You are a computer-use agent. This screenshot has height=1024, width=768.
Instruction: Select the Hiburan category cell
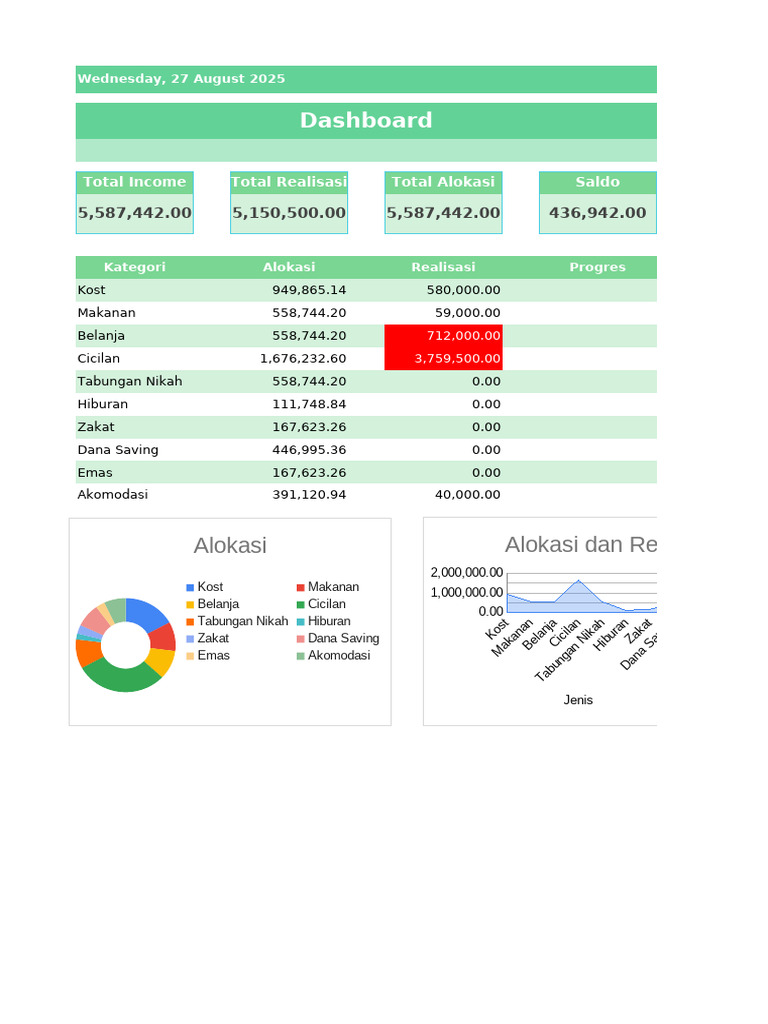(135, 404)
